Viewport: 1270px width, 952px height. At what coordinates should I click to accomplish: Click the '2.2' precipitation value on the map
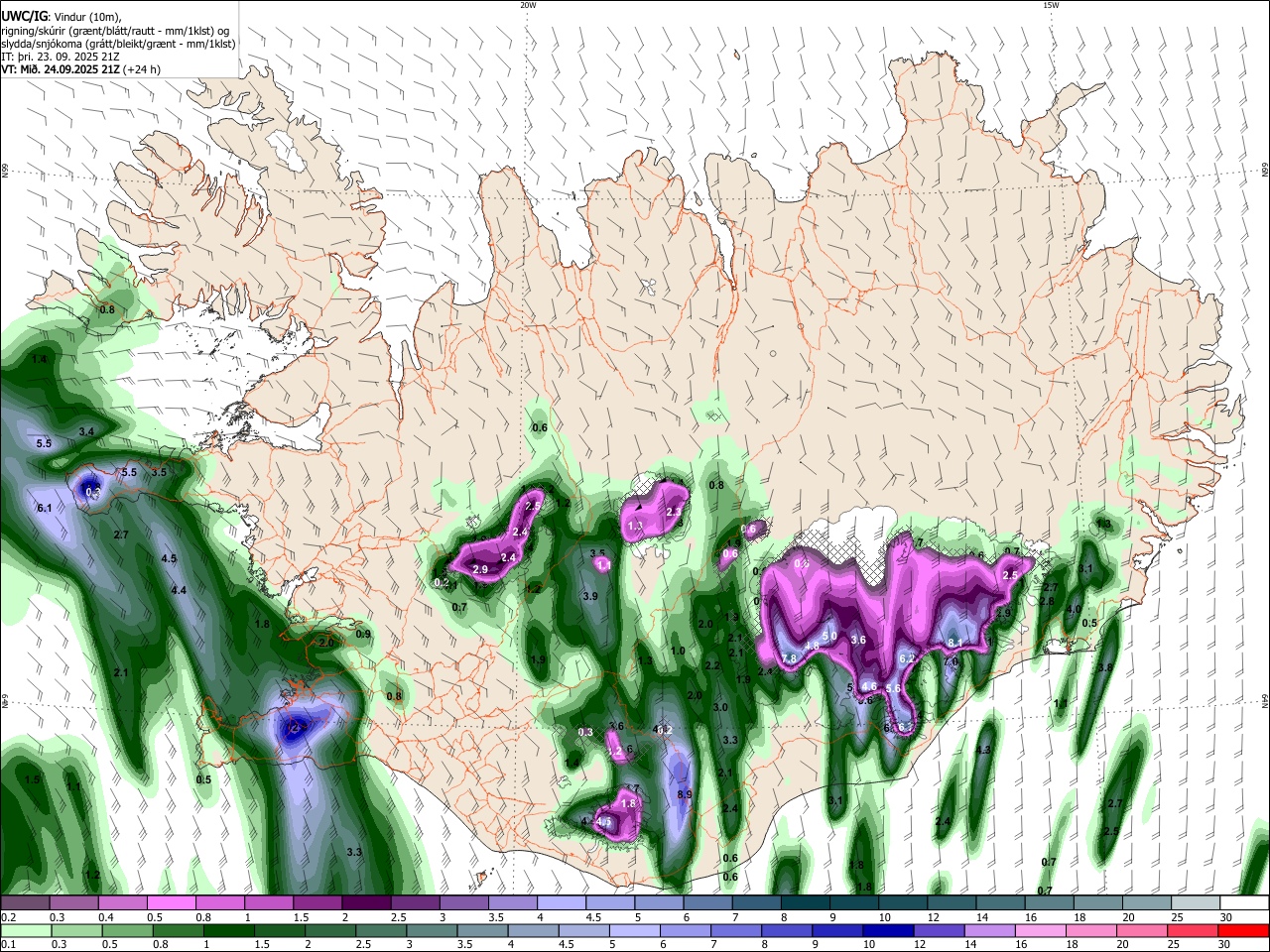tap(711, 665)
